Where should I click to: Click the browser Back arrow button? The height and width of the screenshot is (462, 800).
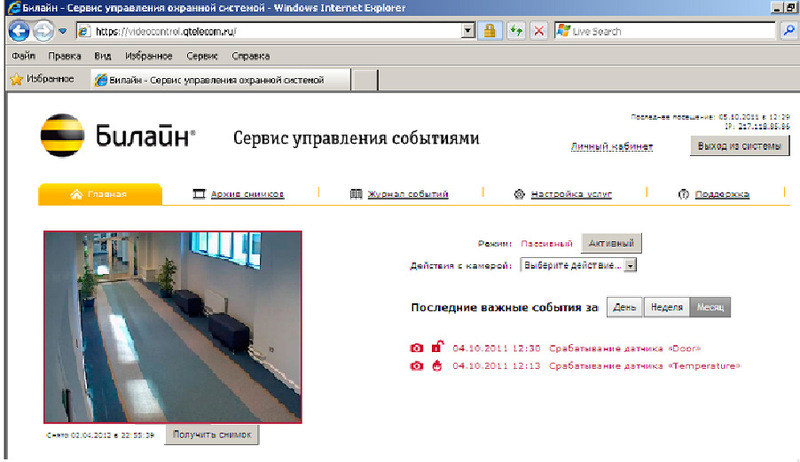(19, 31)
